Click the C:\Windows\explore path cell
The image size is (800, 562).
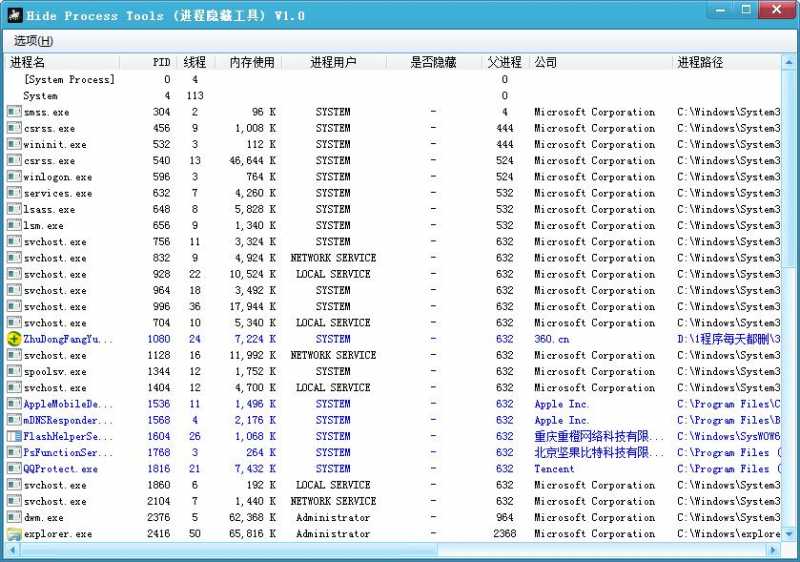729,534
